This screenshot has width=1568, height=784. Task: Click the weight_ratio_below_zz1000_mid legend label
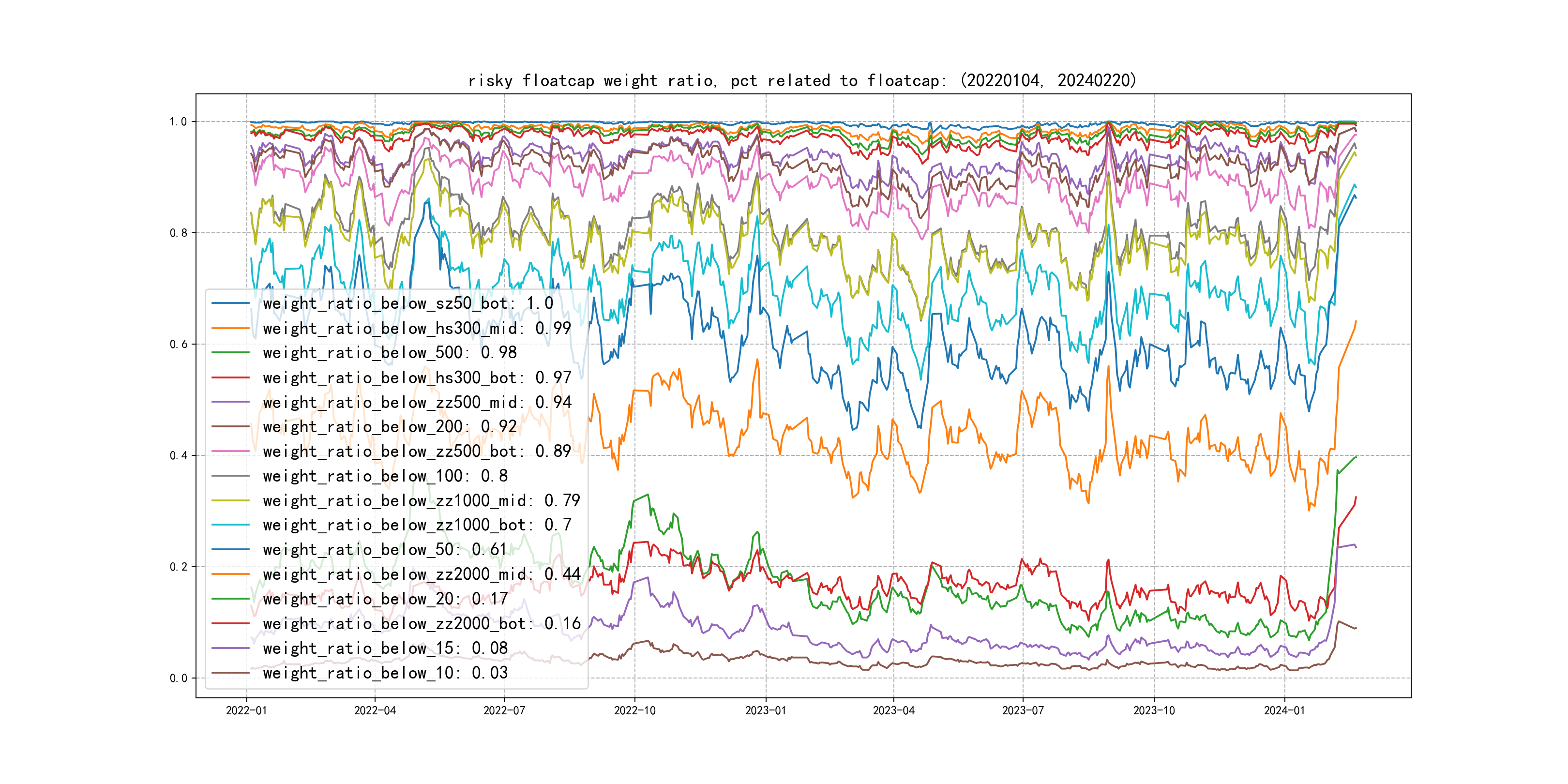(421, 500)
